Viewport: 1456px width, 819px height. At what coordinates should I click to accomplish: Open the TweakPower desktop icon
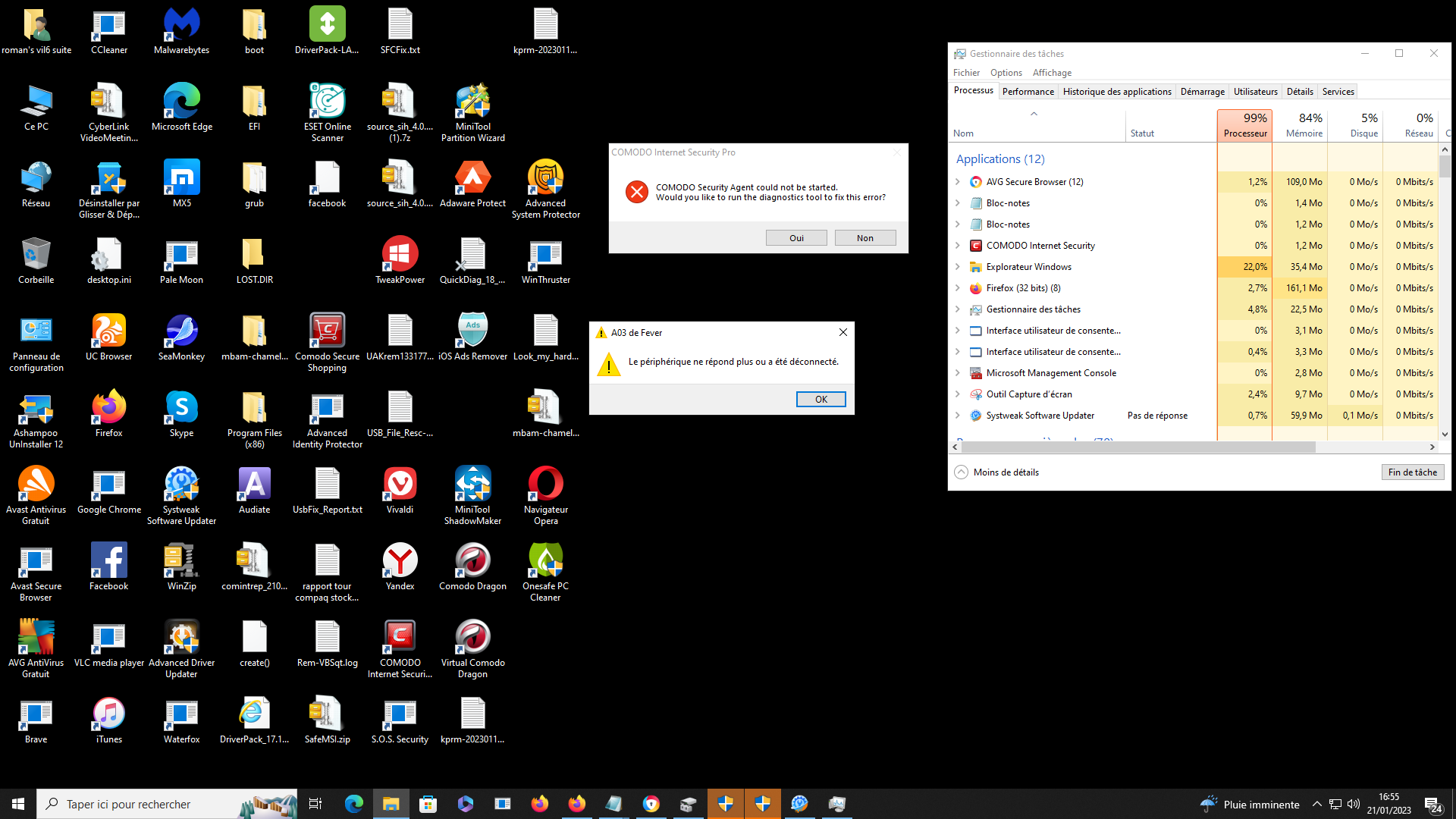tap(400, 261)
